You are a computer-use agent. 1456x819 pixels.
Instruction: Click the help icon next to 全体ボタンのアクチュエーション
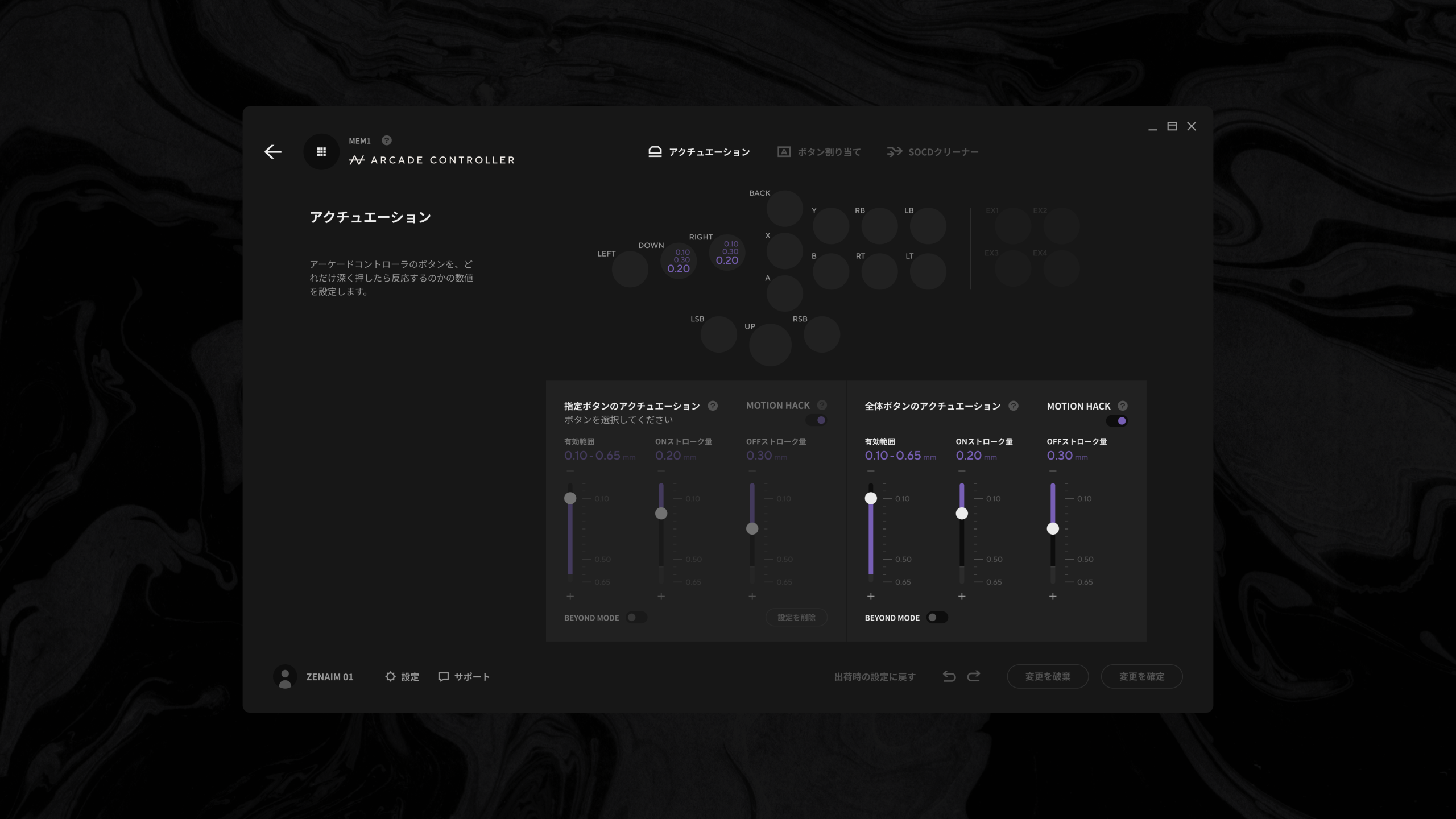click(x=1014, y=406)
